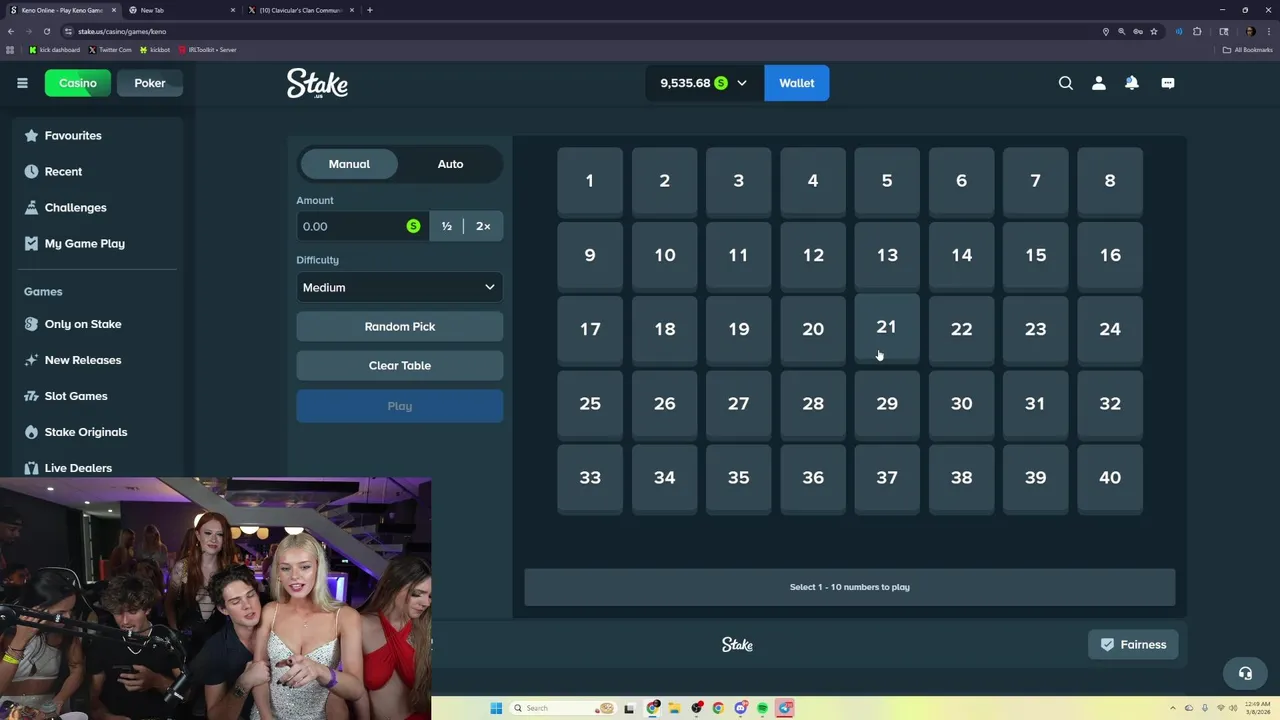Open the password key icon in address bar
Screen dimensions: 1280x720
tap(1138, 31)
